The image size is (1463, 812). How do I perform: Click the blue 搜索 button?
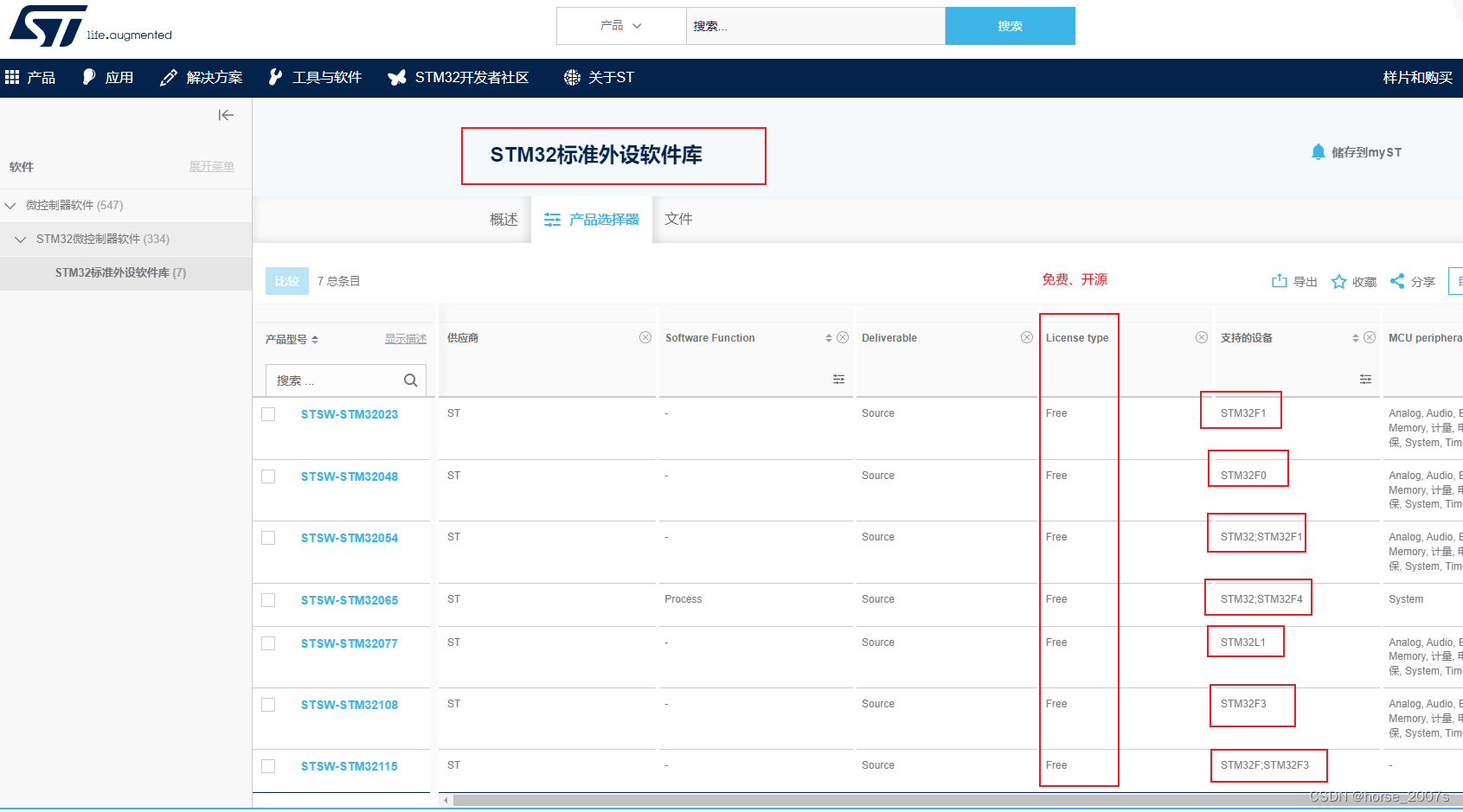[1010, 26]
